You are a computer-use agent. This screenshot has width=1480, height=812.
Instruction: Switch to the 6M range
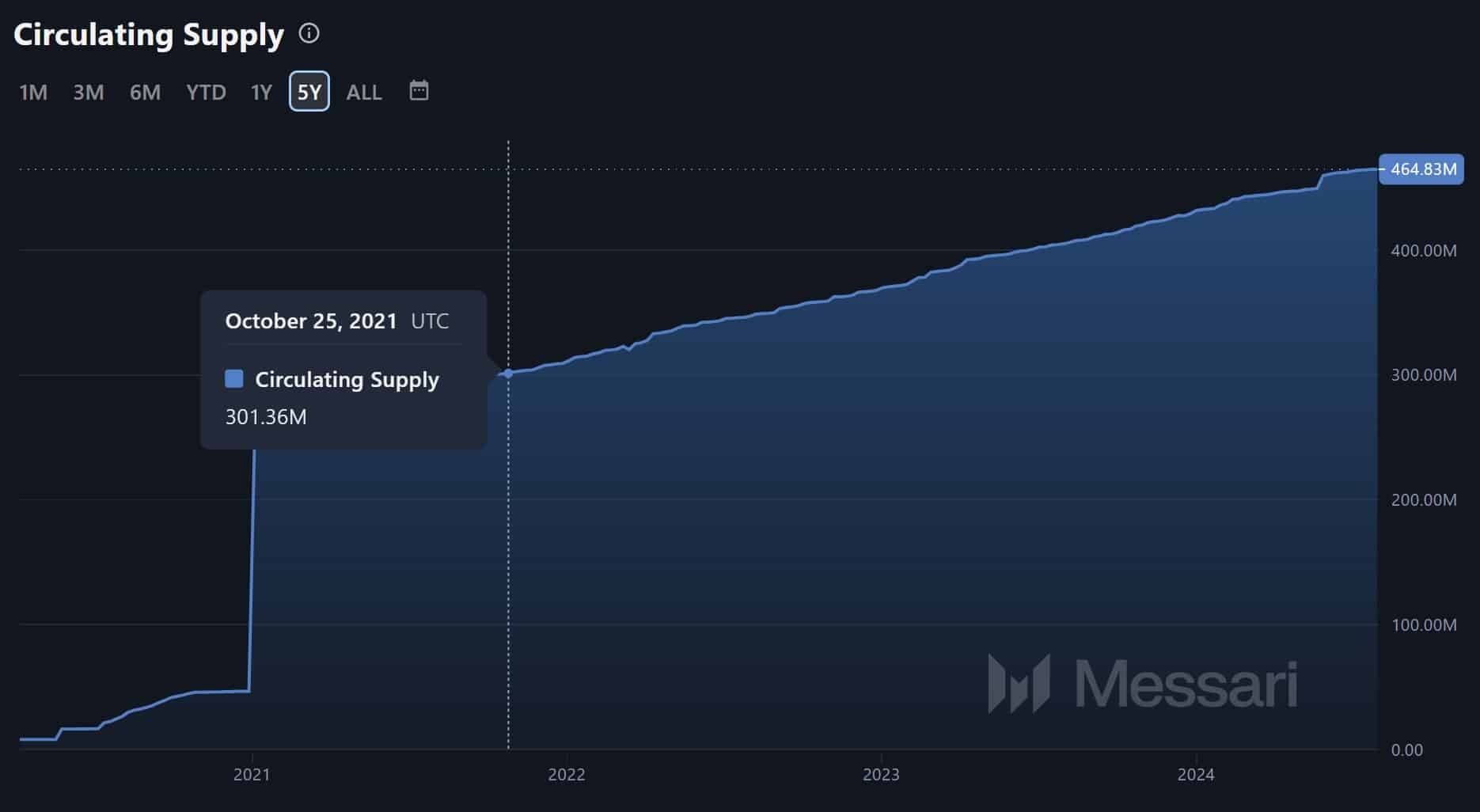pyautogui.click(x=145, y=92)
